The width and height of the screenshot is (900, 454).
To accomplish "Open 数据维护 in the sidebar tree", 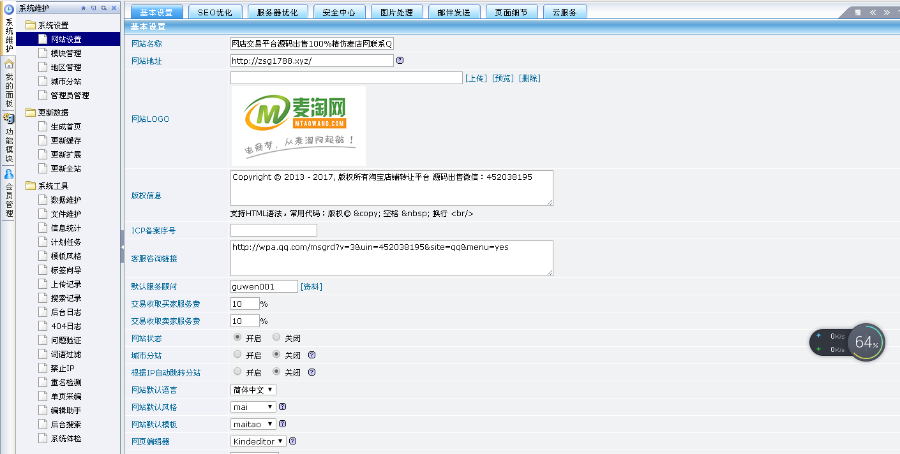I will [66, 200].
